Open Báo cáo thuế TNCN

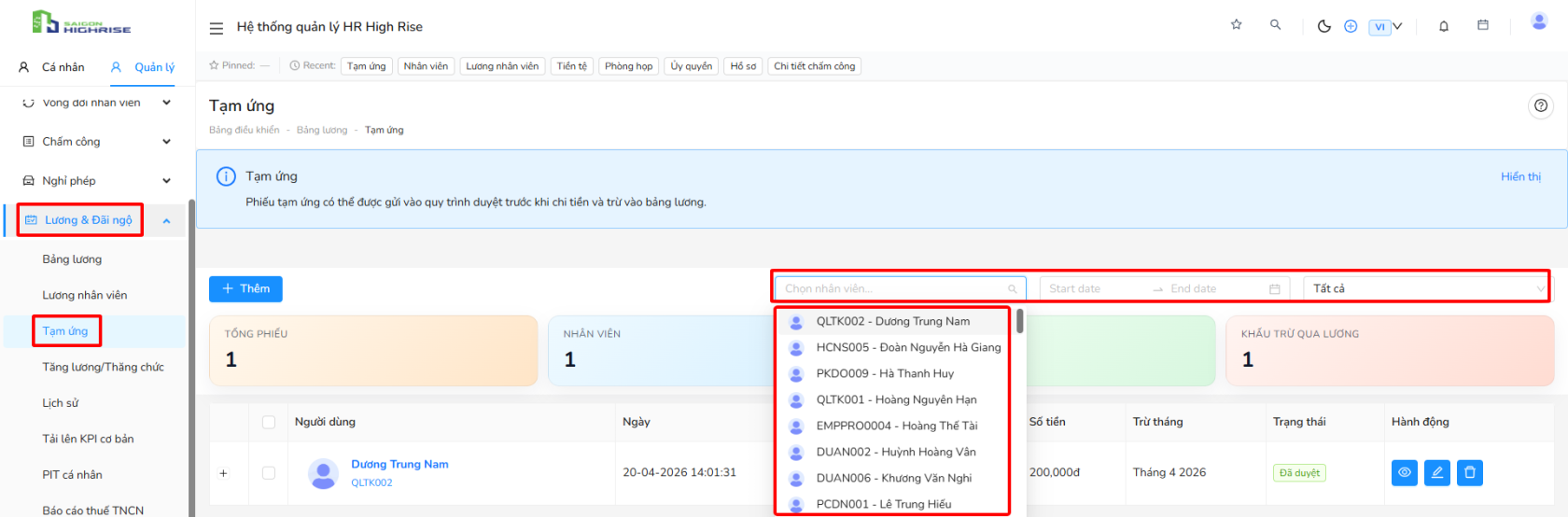93,510
